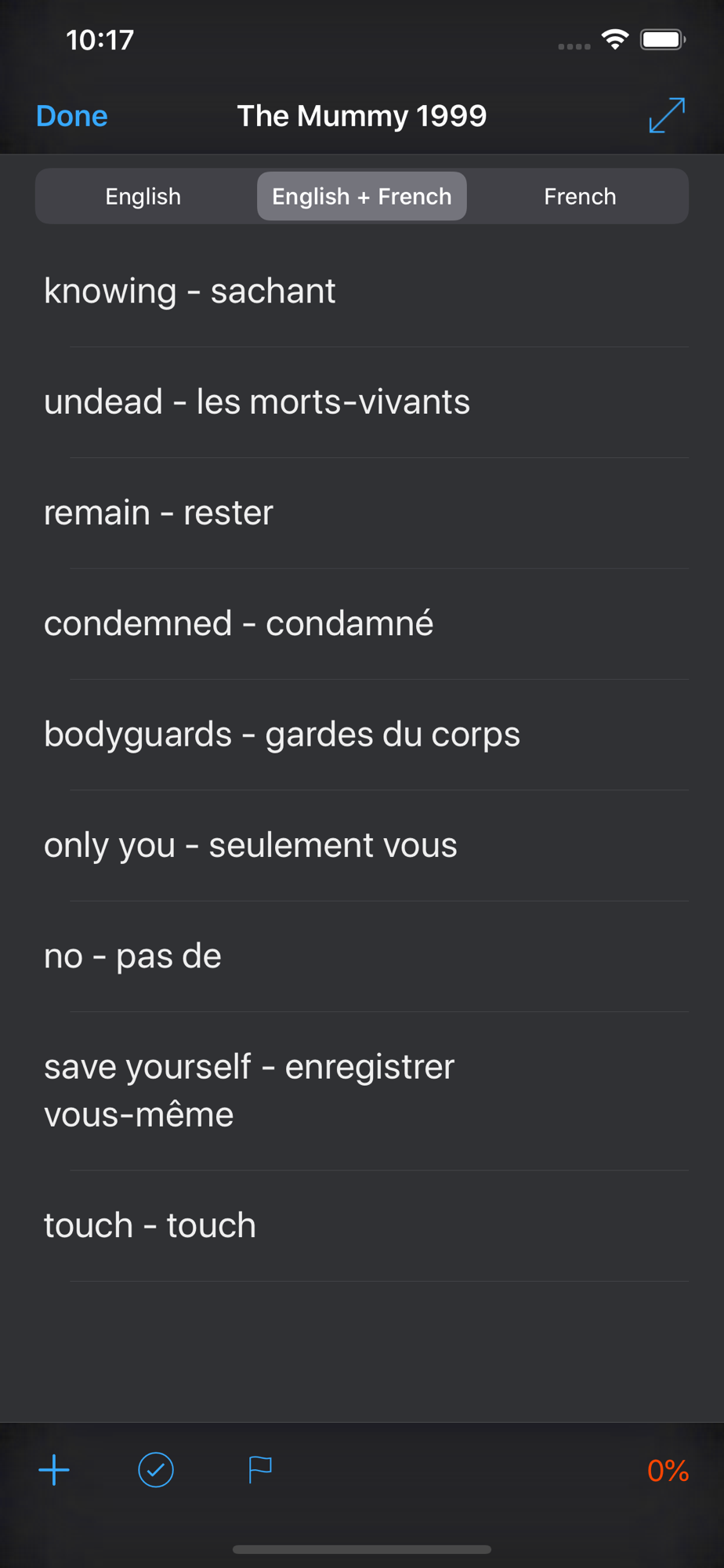Tap the flag icon in bottom toolbar
This screenshot has height=1568, width=724.
tap(259, 1470)
